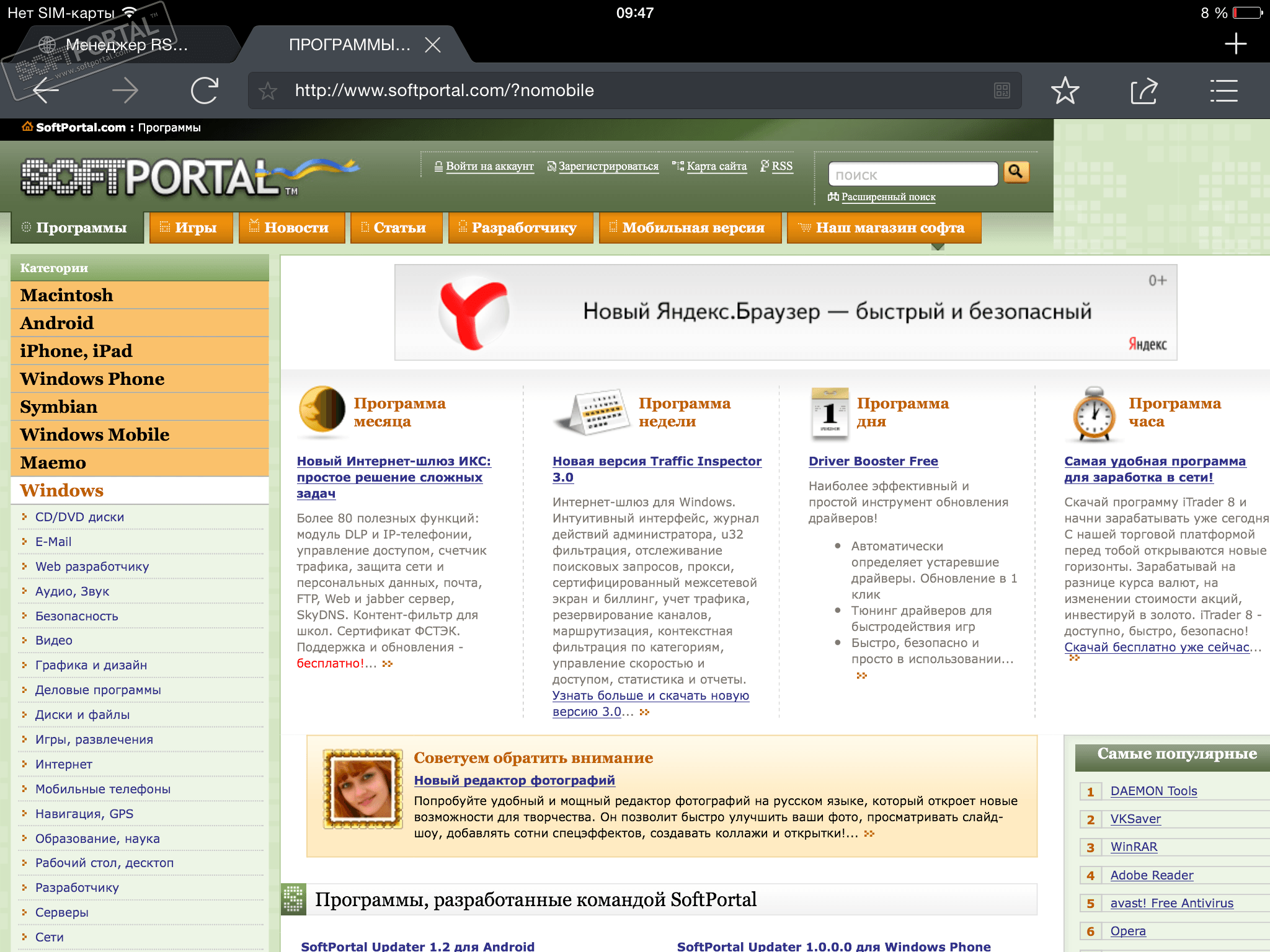The width and height of the screenshot is (1270, 952).
Task: Expand the Android category
Action: [x=57, y=323]
